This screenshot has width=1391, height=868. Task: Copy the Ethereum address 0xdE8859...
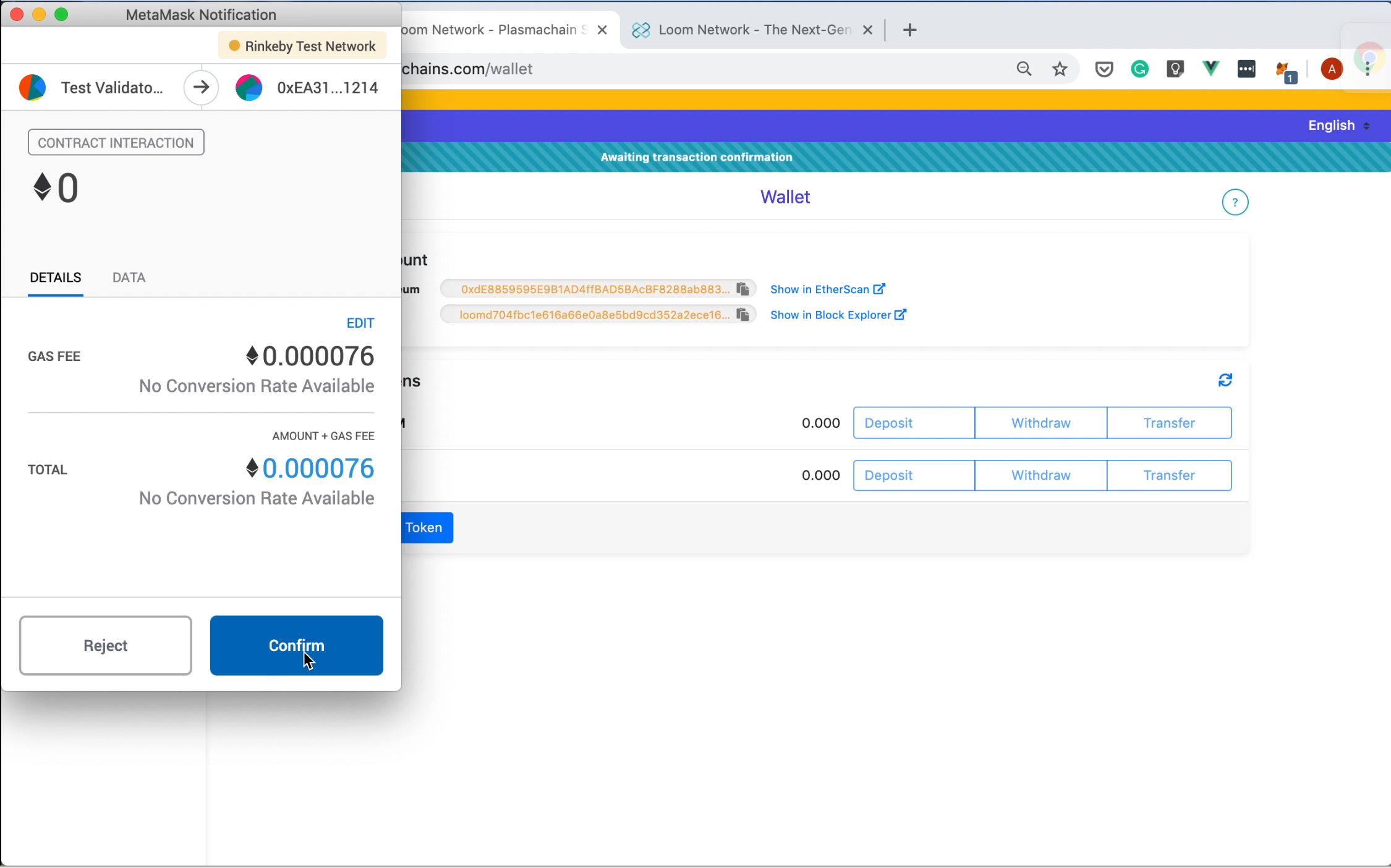pyautogui.click(x=742, y=289)
